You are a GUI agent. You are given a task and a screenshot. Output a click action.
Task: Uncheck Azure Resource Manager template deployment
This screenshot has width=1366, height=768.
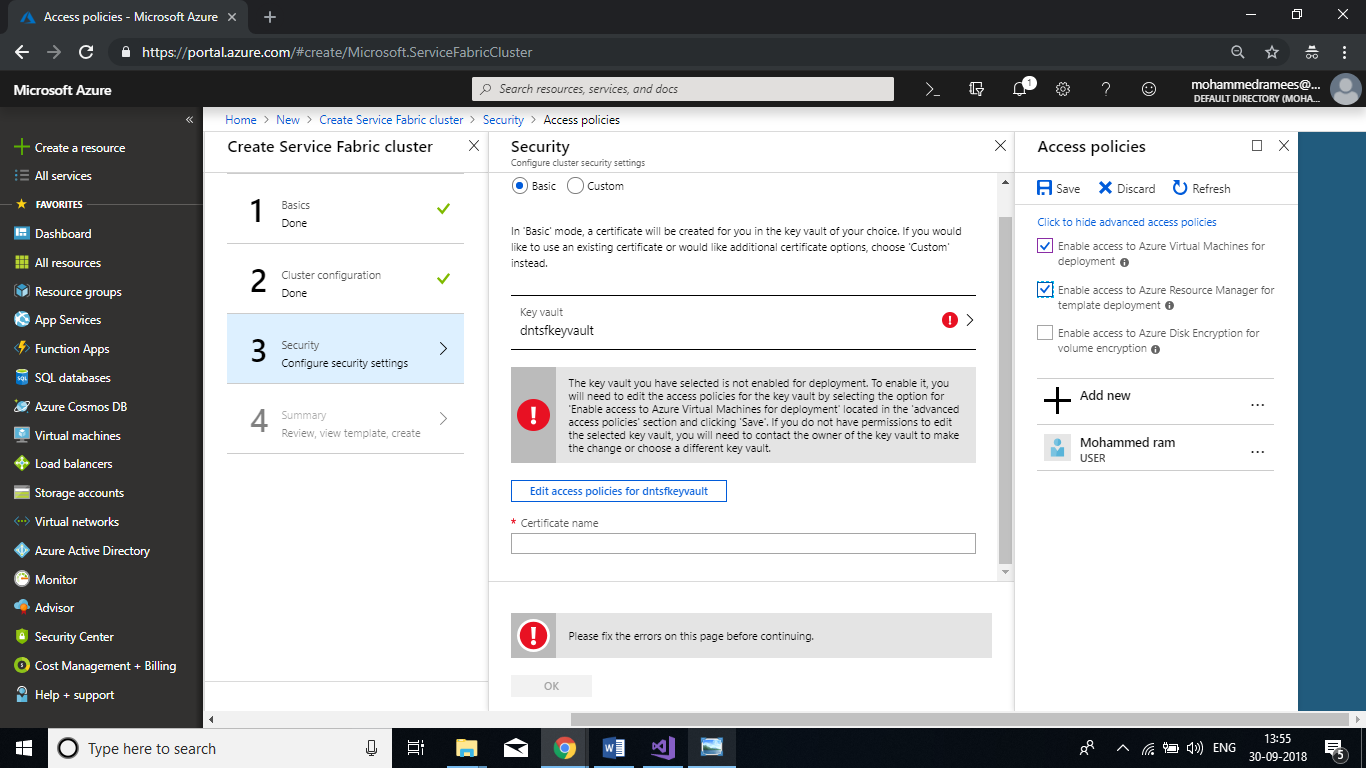tap(1045, 290)
